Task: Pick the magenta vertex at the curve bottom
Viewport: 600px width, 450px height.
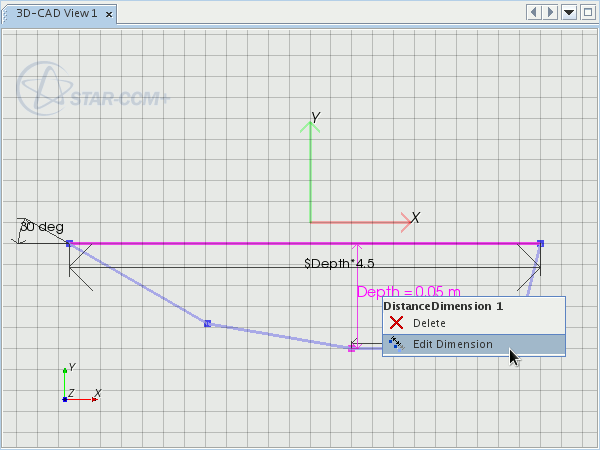Action: point(351,349)
